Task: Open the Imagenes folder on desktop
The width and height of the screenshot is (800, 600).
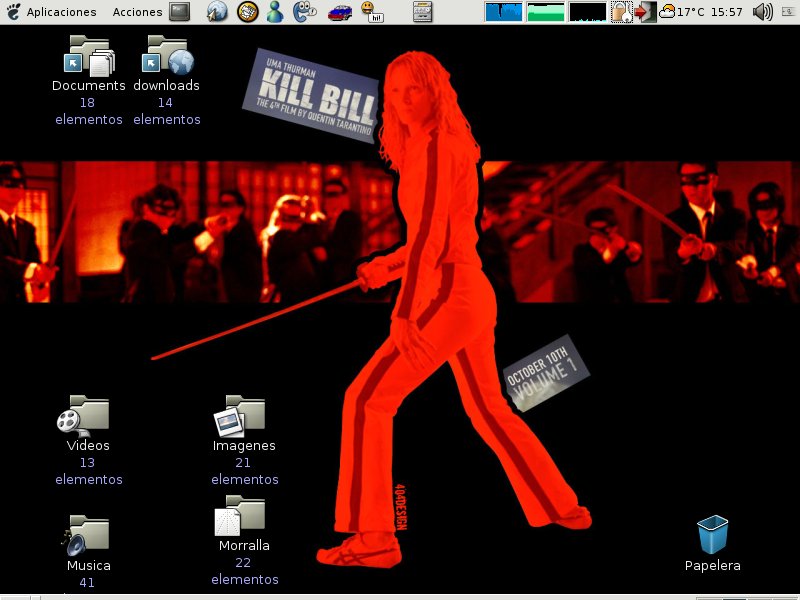Action: tap(240, 415)
